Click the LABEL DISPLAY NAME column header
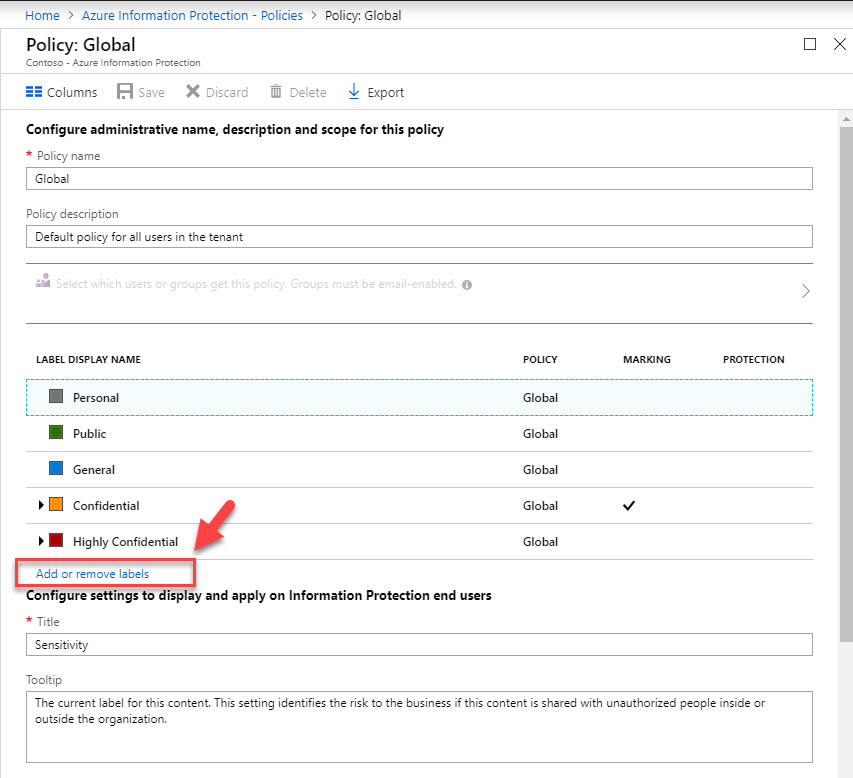 (x=88, y=360)
